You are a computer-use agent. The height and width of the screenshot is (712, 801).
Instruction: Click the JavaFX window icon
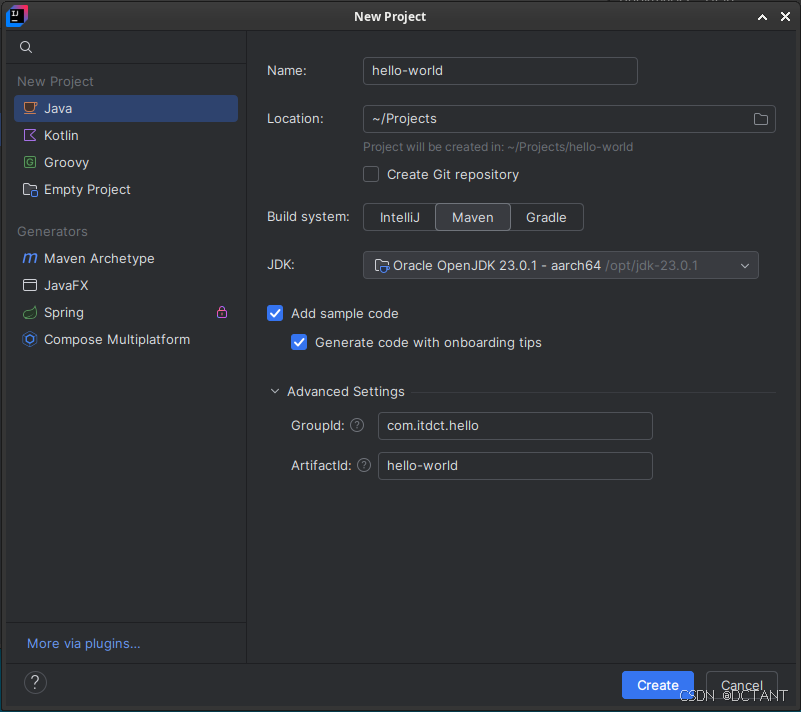tap(30, 285)
